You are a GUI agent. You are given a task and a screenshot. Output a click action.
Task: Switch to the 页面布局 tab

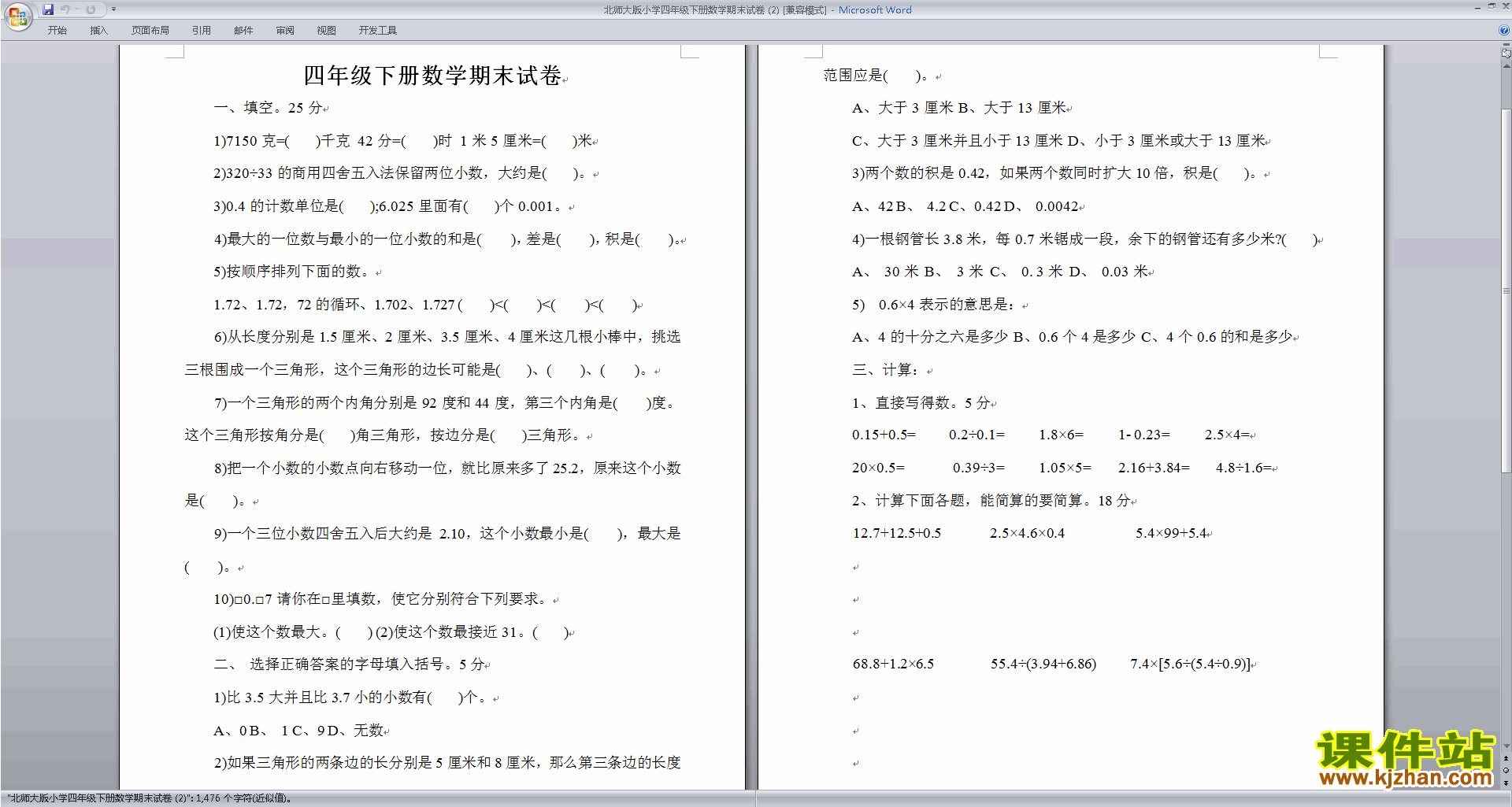[x=150, y=31]
